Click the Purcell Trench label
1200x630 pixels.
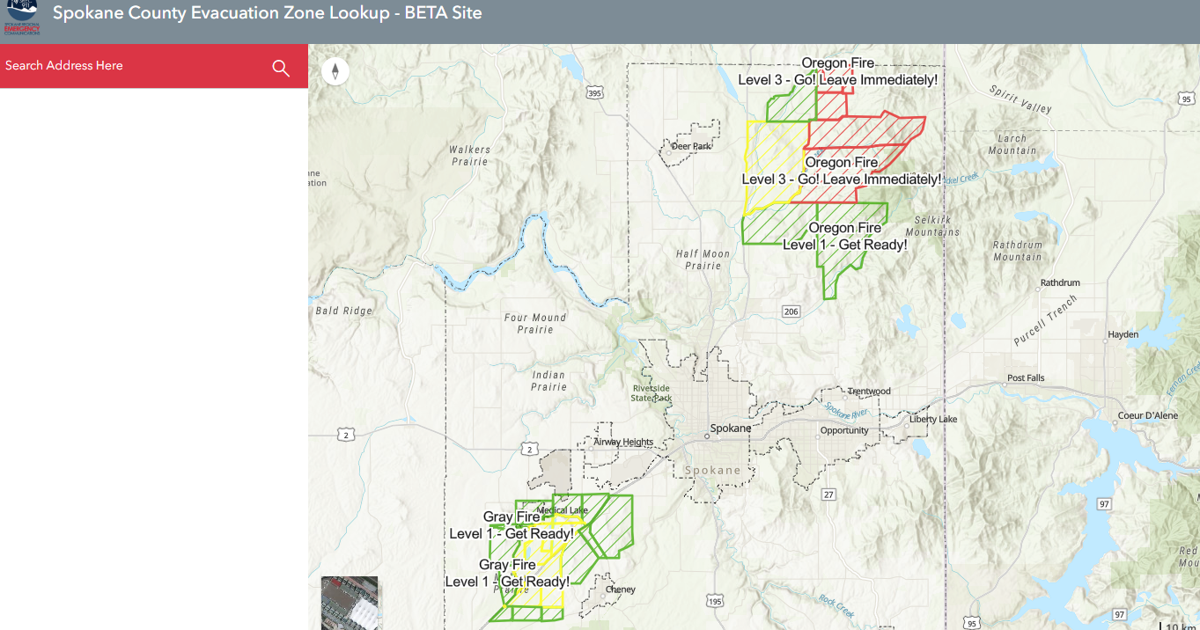1045,321
